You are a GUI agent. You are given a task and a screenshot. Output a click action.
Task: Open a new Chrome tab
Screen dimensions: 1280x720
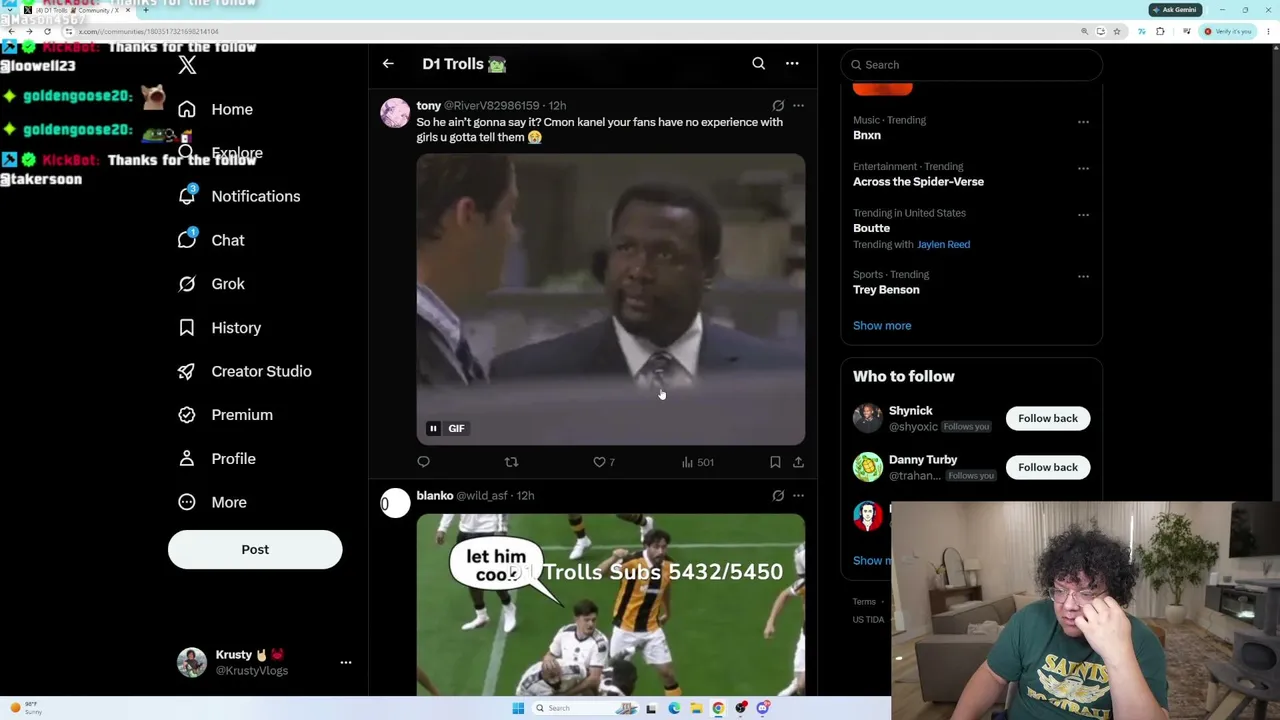[x=146, y=10]
